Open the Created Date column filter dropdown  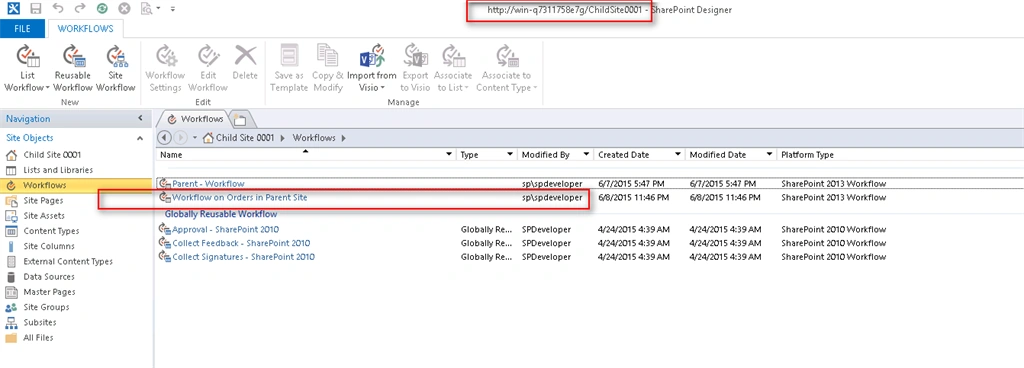click(x=679, y=155)
